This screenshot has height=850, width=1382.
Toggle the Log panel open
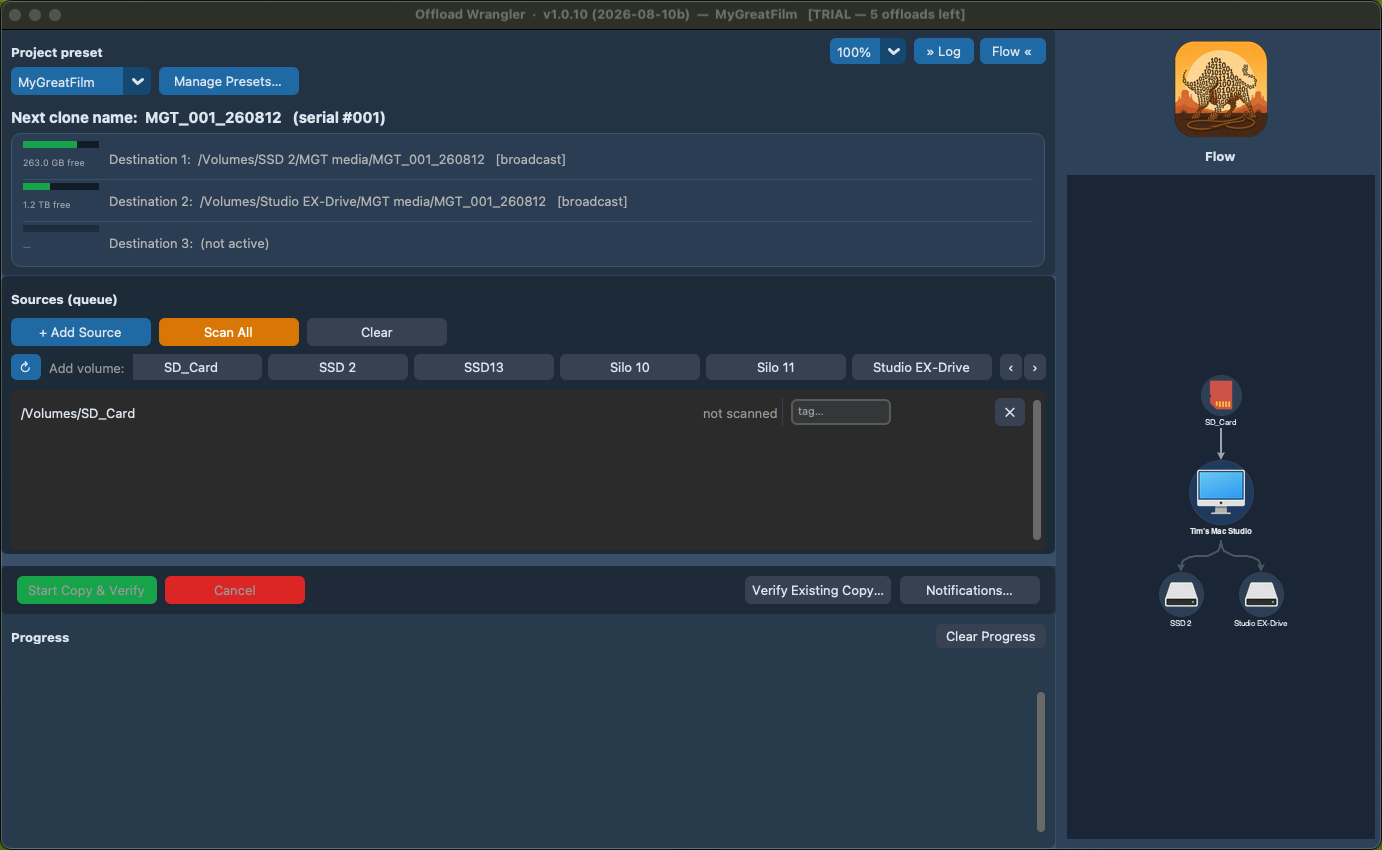(943, 51)
